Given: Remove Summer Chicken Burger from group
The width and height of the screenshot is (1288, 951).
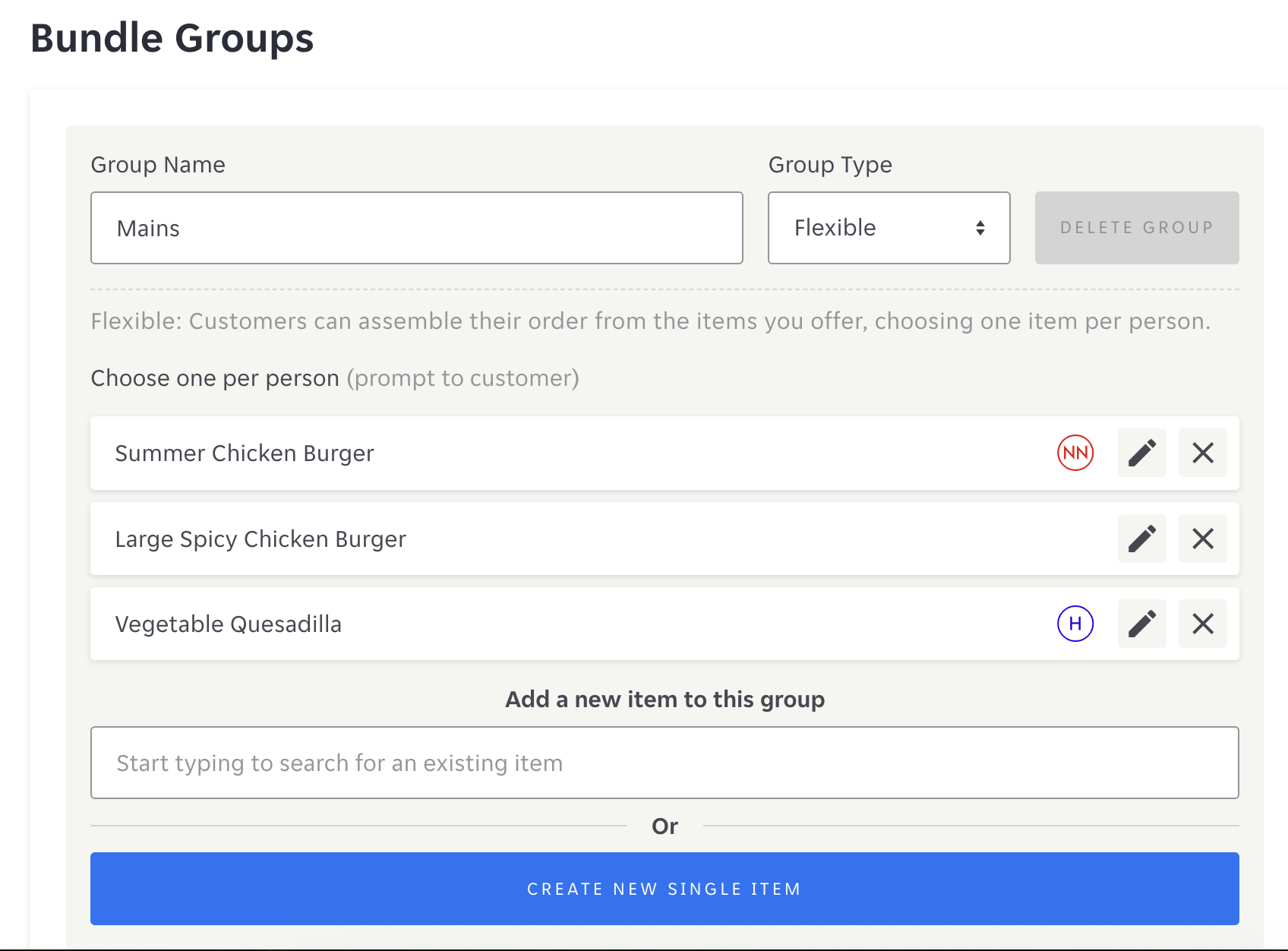Looking at the screenshot, I should (x=1202, y=453).
